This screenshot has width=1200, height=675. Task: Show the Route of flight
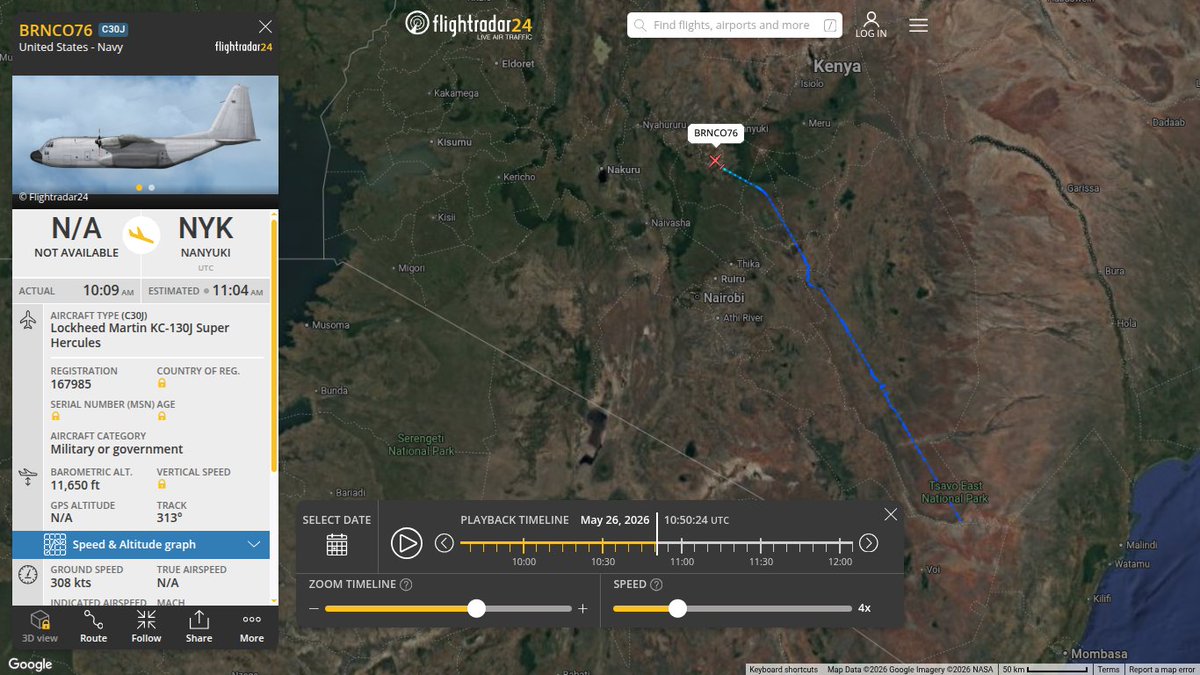93,626
